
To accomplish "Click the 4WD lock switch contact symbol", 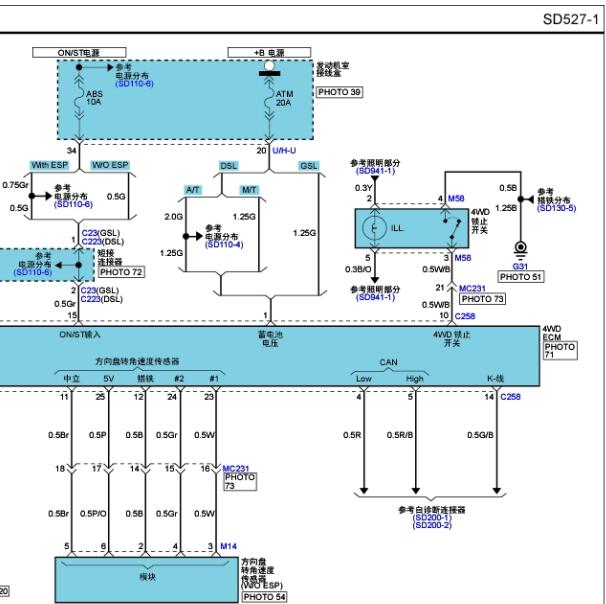I will [x=452, y=229].
